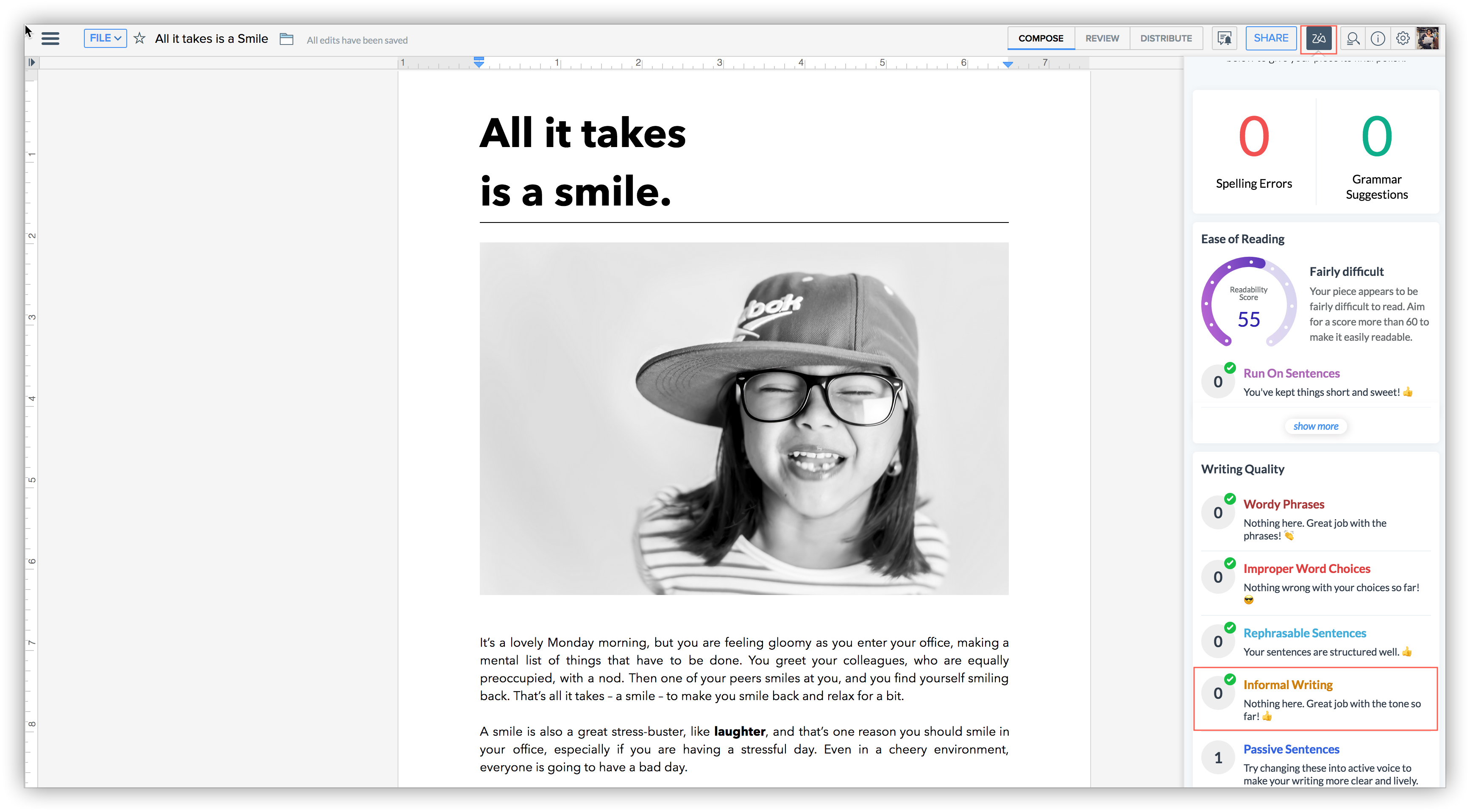The height and width of the screenshot is (812, 1470).
Task: Open the find and search icon
Action: click(1353, 39)
